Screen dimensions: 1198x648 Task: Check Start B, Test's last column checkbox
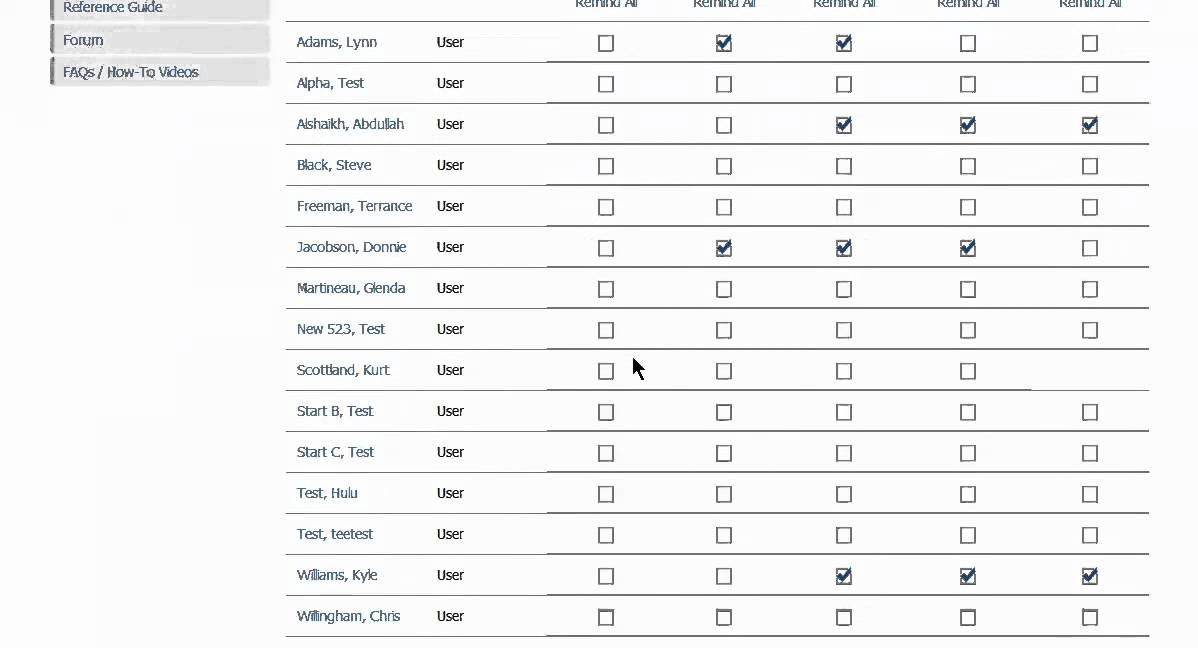1090,412
